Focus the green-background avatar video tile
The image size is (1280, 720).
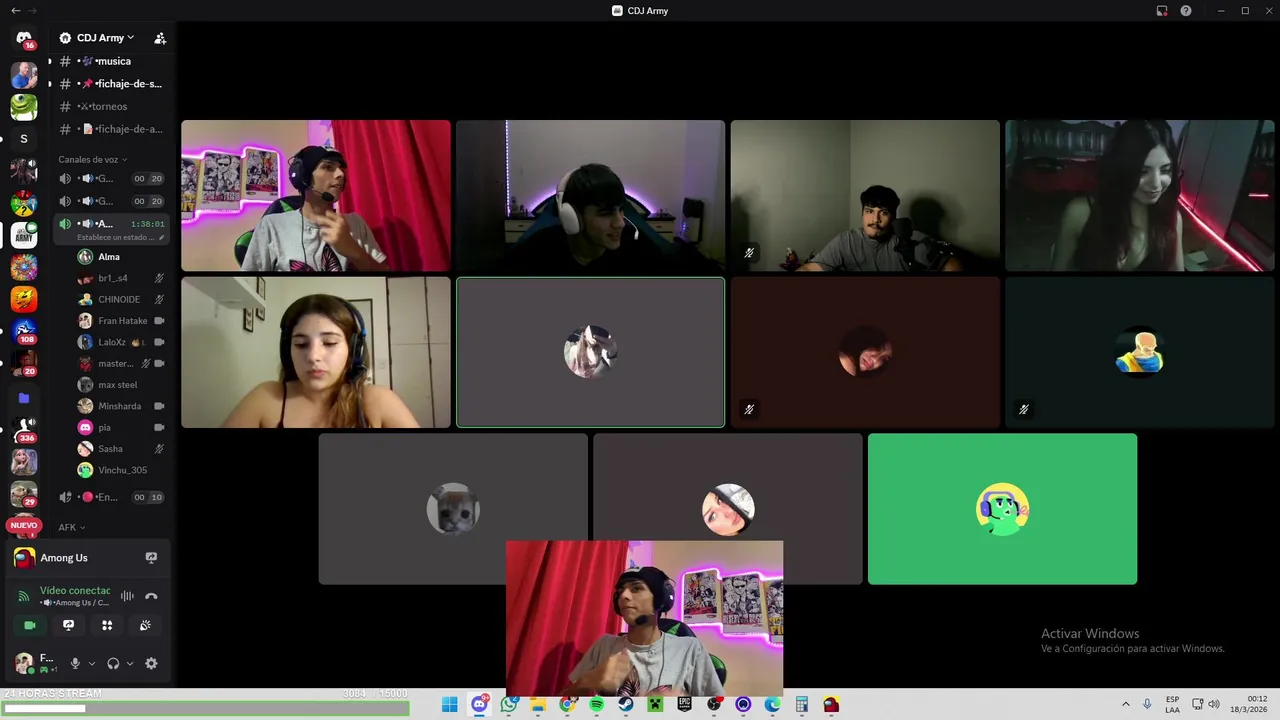(x=1002, y=509)
